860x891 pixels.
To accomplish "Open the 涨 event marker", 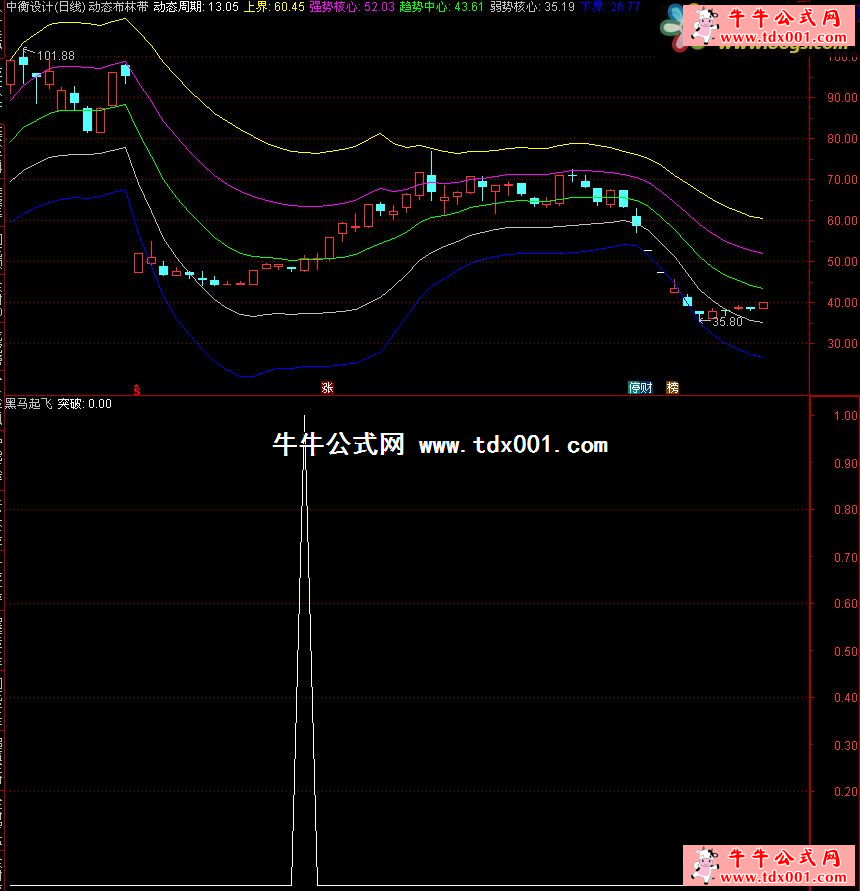I will click(327, 388).
